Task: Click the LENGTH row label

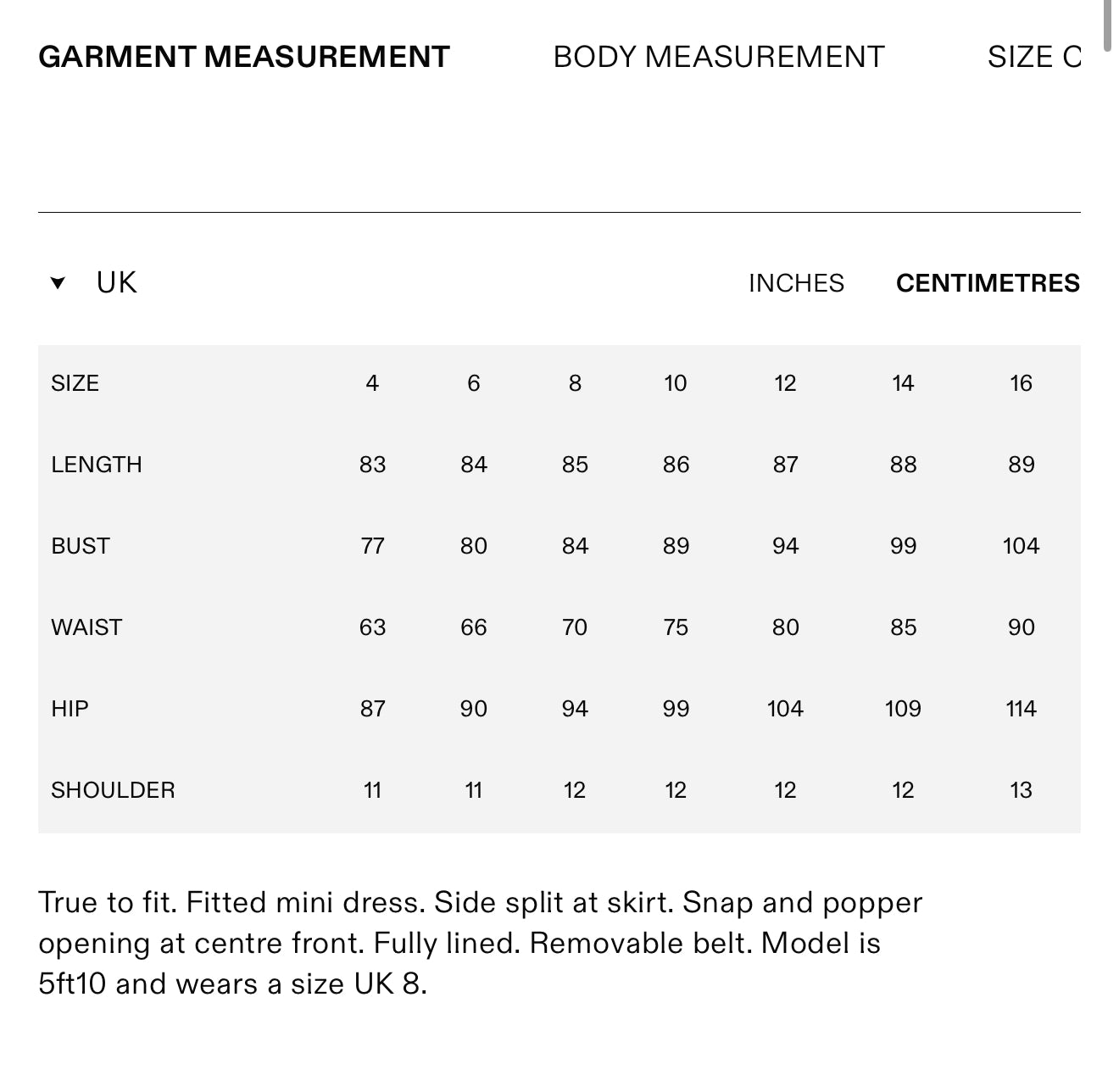Action: tap(97, 465)
